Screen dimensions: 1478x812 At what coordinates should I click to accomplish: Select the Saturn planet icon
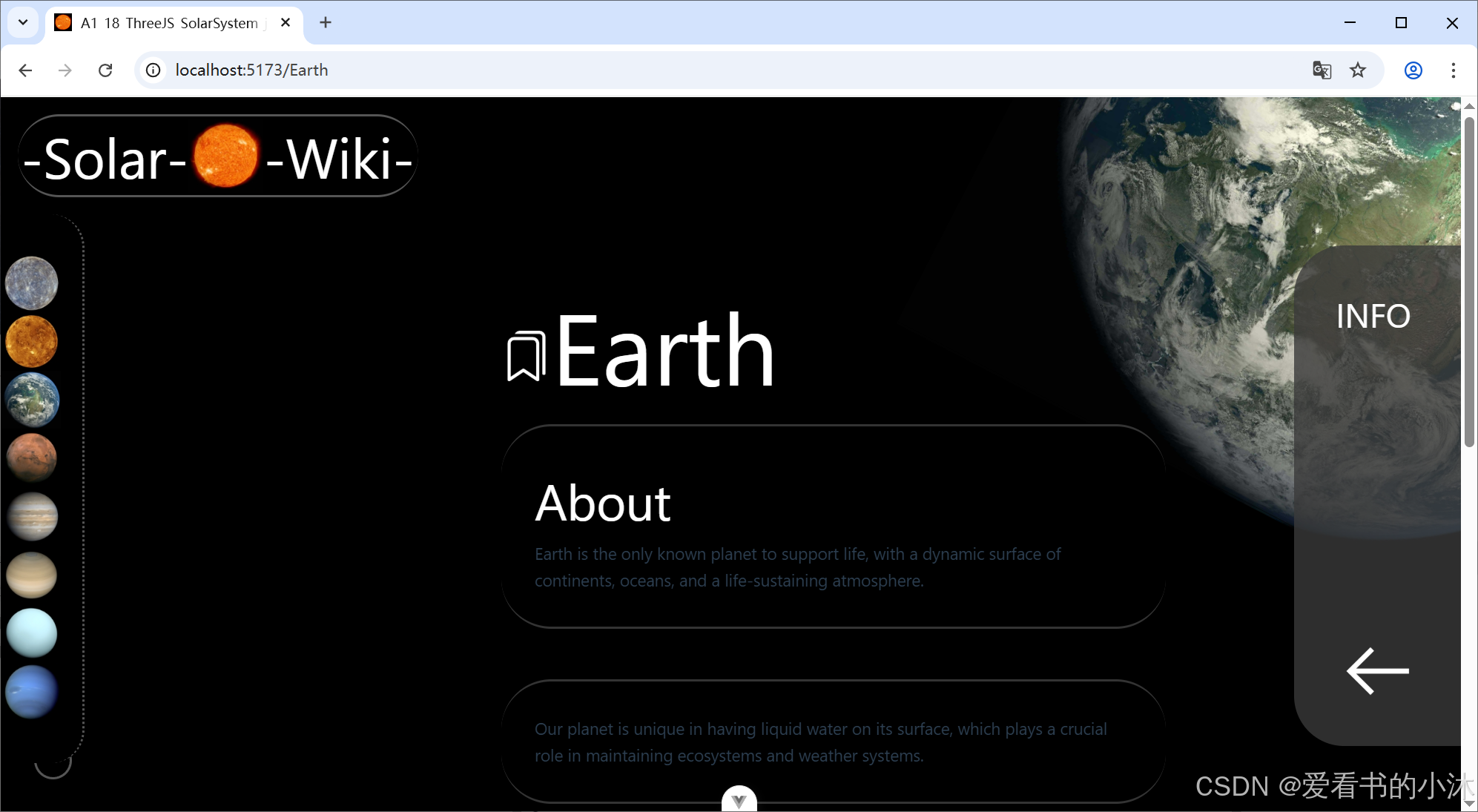(32, 575)
